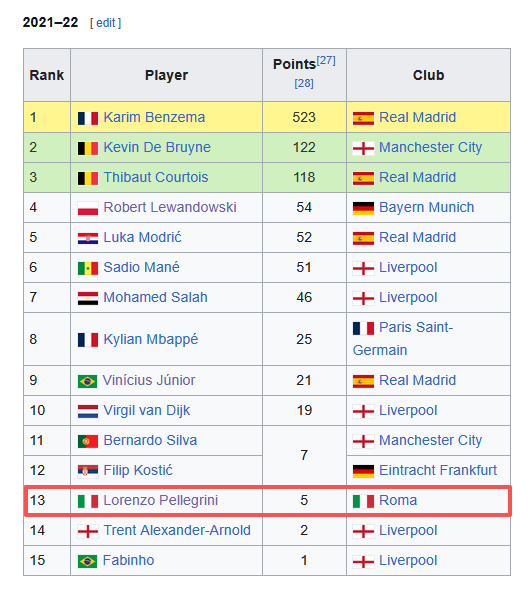
Task: Click the Brazilian flag beside Vinícius Júnior
Action: coord(87,381)
